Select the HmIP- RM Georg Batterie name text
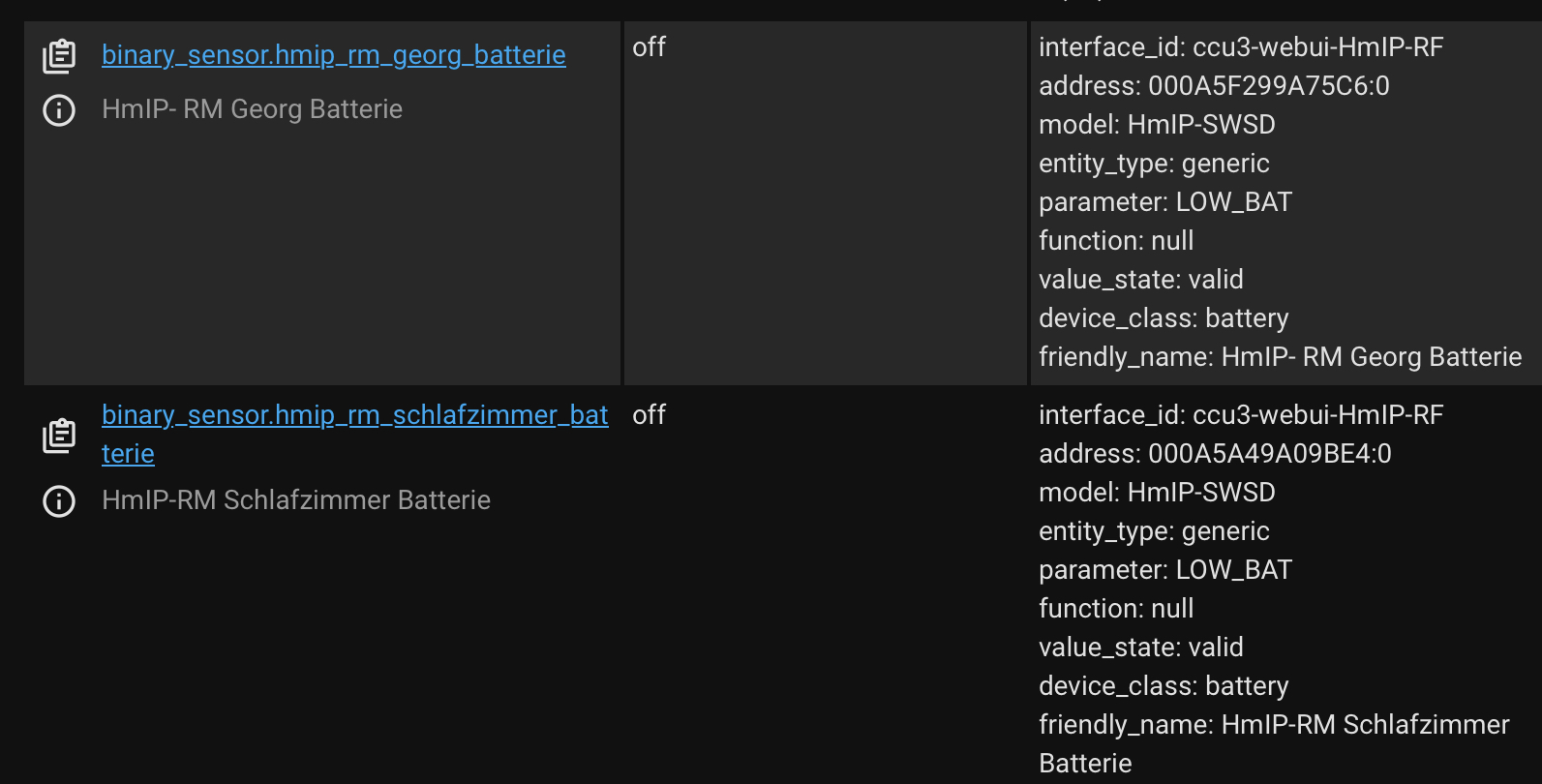Viewport: 1542px width, 784px height. tap(252, 109)
